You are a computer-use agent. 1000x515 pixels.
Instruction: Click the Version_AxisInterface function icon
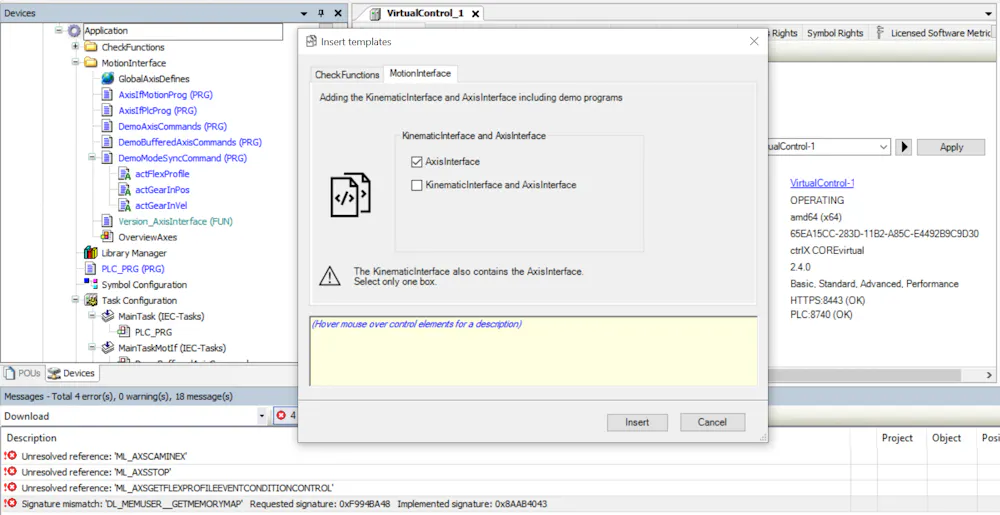pos(108,221)
